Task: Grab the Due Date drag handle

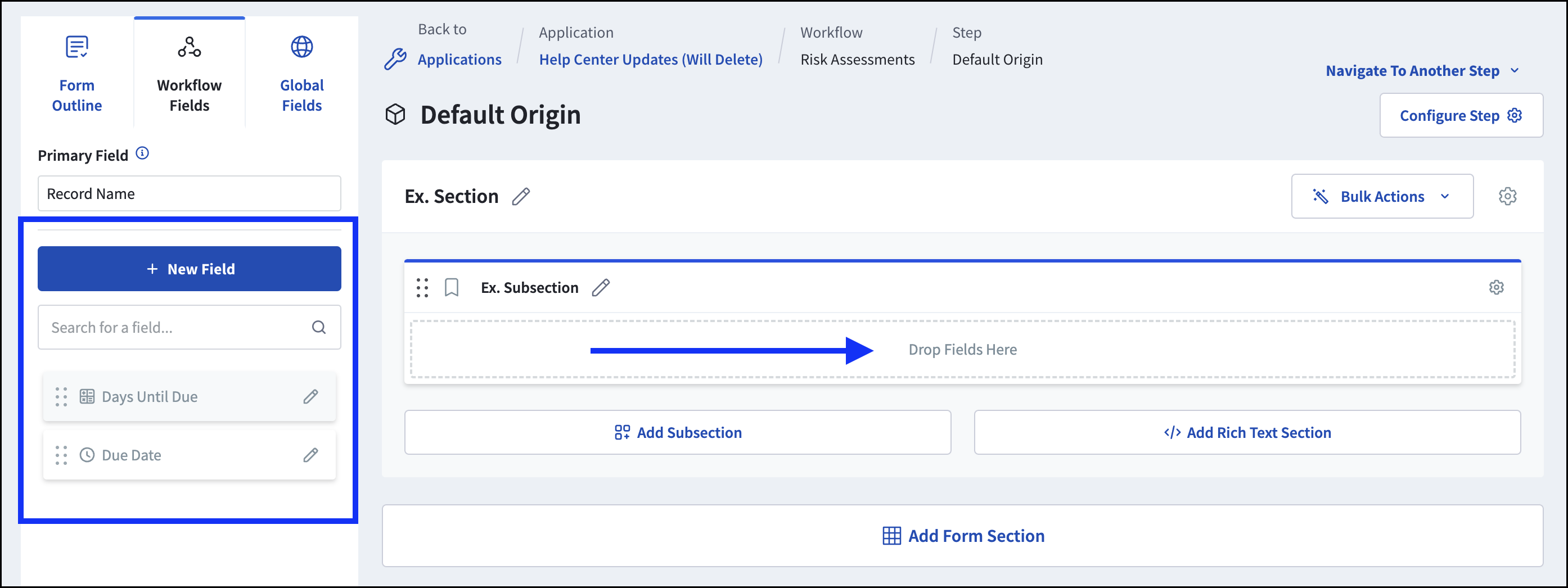Action: [61, 455]
